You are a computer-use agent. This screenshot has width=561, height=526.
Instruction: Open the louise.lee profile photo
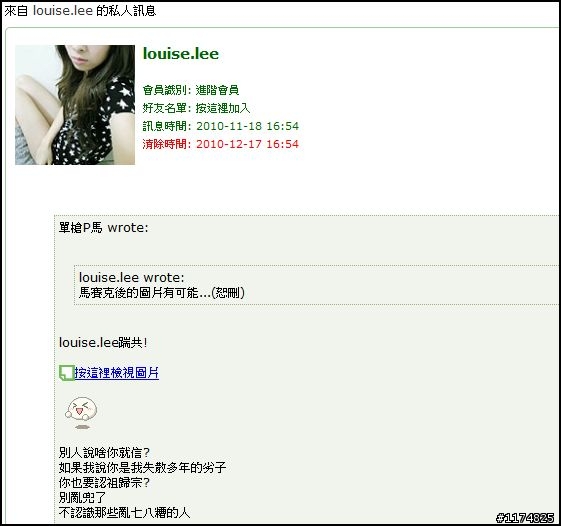pyautogui.click(x=75, y=105)
